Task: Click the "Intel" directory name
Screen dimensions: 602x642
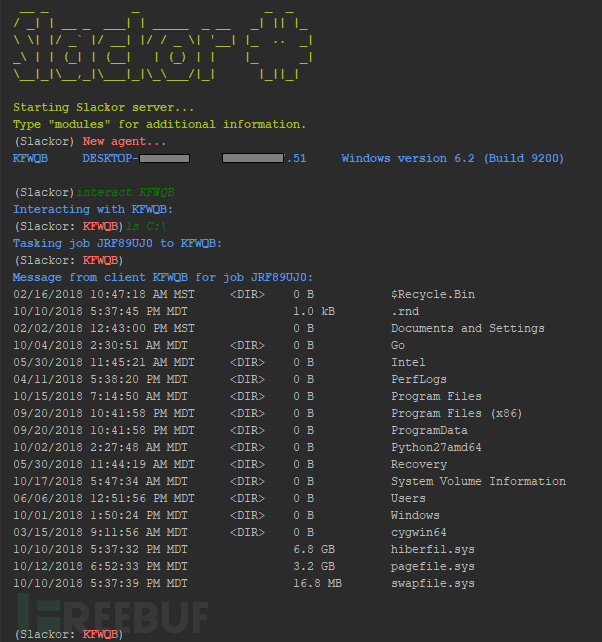Action: [x=408, y=363]
